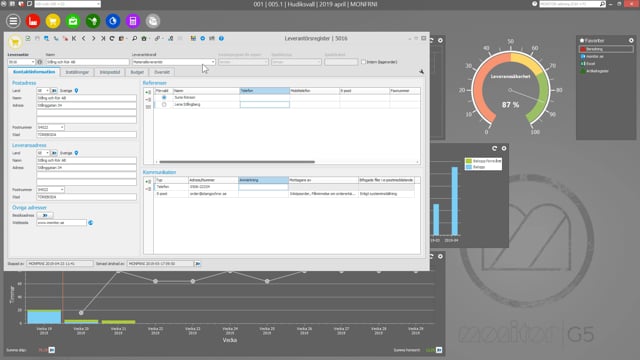Switch to Kontaktinformation tab

34,72
